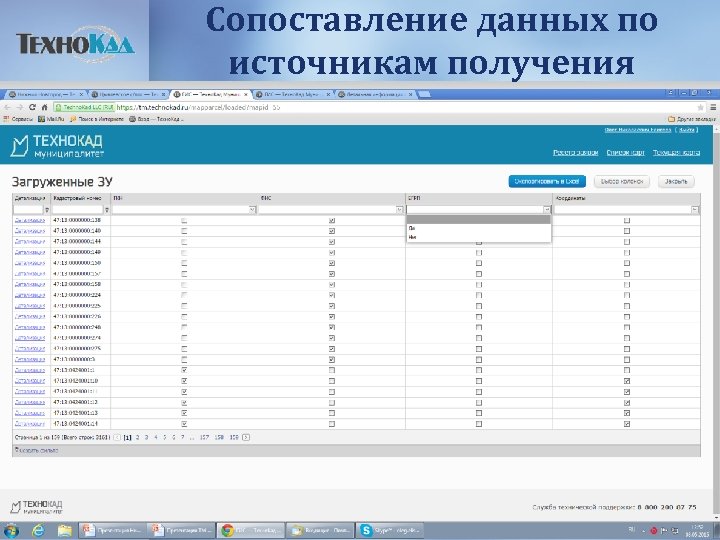Switch to the first PowerPoint taskbar window
Image resolution: width=720 pixels, height=540 pixels.
(x=112, y=530)
